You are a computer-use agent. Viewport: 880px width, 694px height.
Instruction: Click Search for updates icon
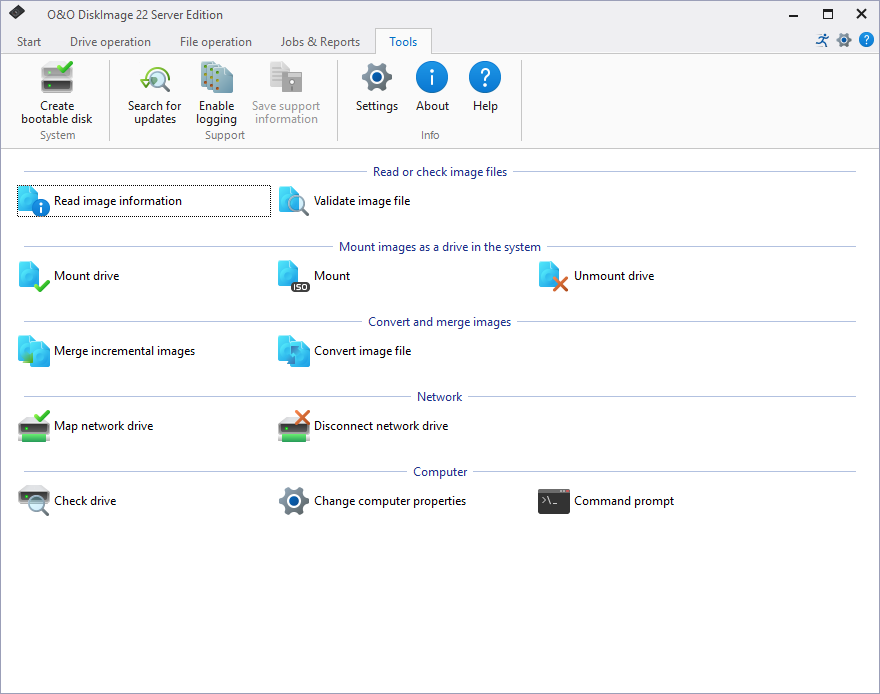(155, 79)
